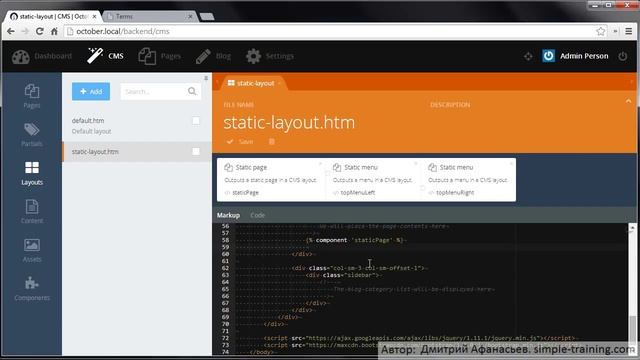Go to browser home page
This screenshot has height=360, width=640.
(x=54, y=31)
